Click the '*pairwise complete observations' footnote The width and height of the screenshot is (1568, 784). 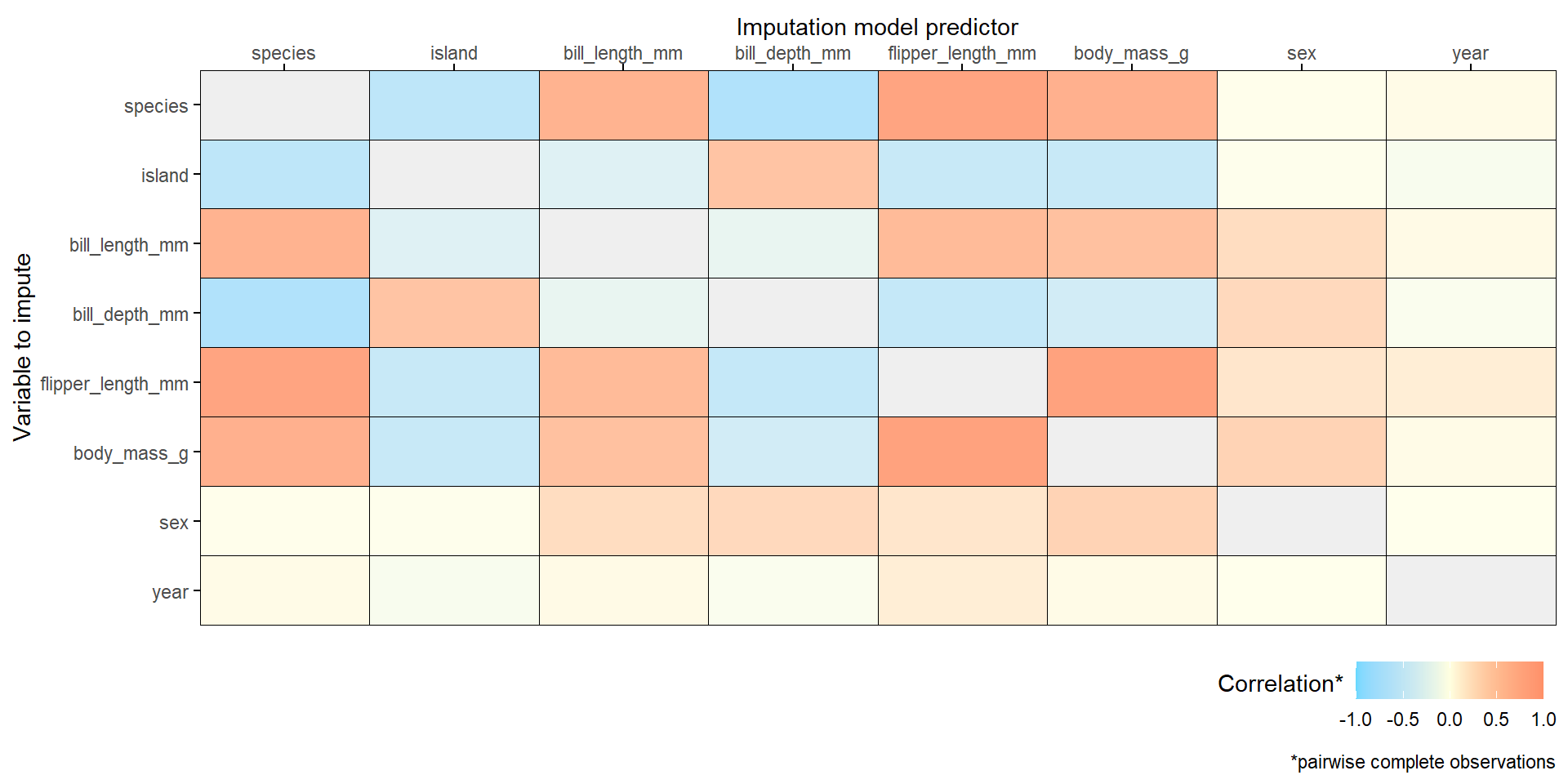click(1422, 762)
